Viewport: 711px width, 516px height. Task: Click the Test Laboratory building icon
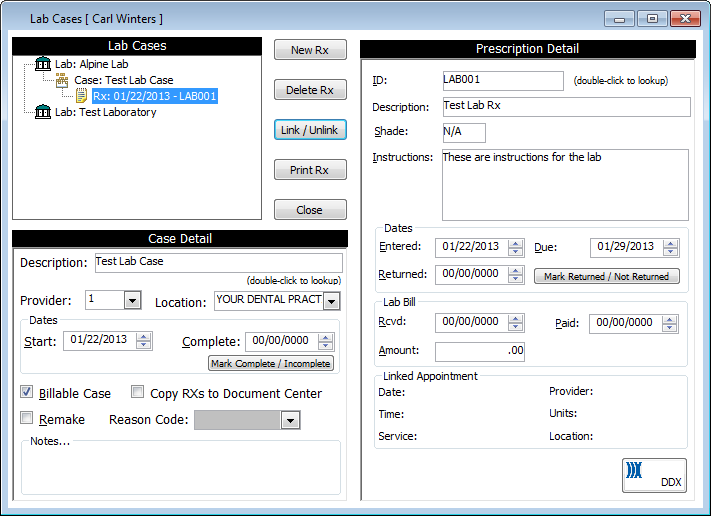[x=43, y=112]
